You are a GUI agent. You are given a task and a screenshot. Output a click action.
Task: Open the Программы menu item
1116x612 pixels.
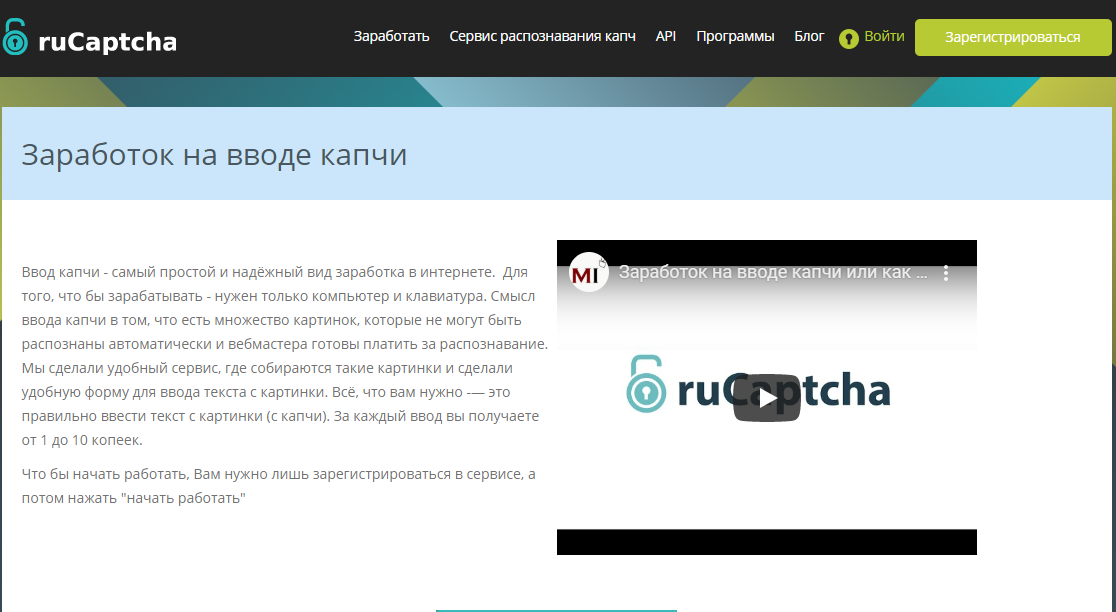coord(735,36)
